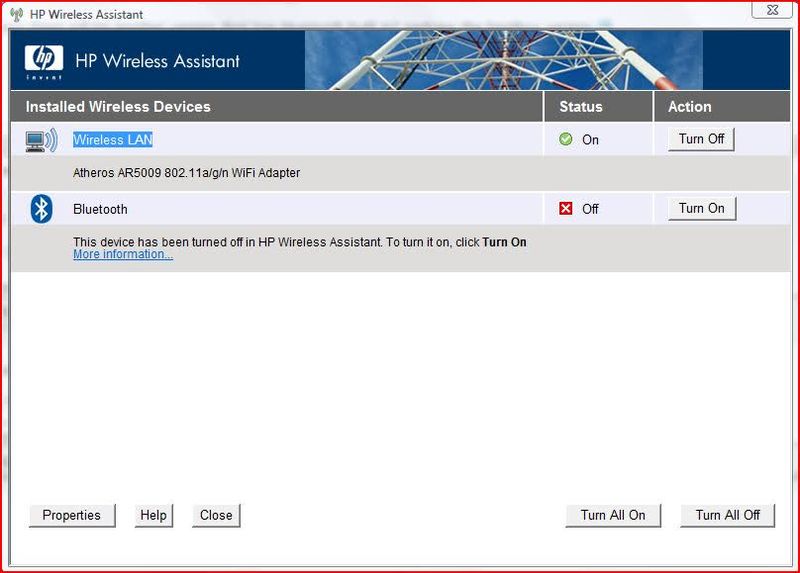
Task: Open Help for Wireless Assistant
Action: [154, 515]
